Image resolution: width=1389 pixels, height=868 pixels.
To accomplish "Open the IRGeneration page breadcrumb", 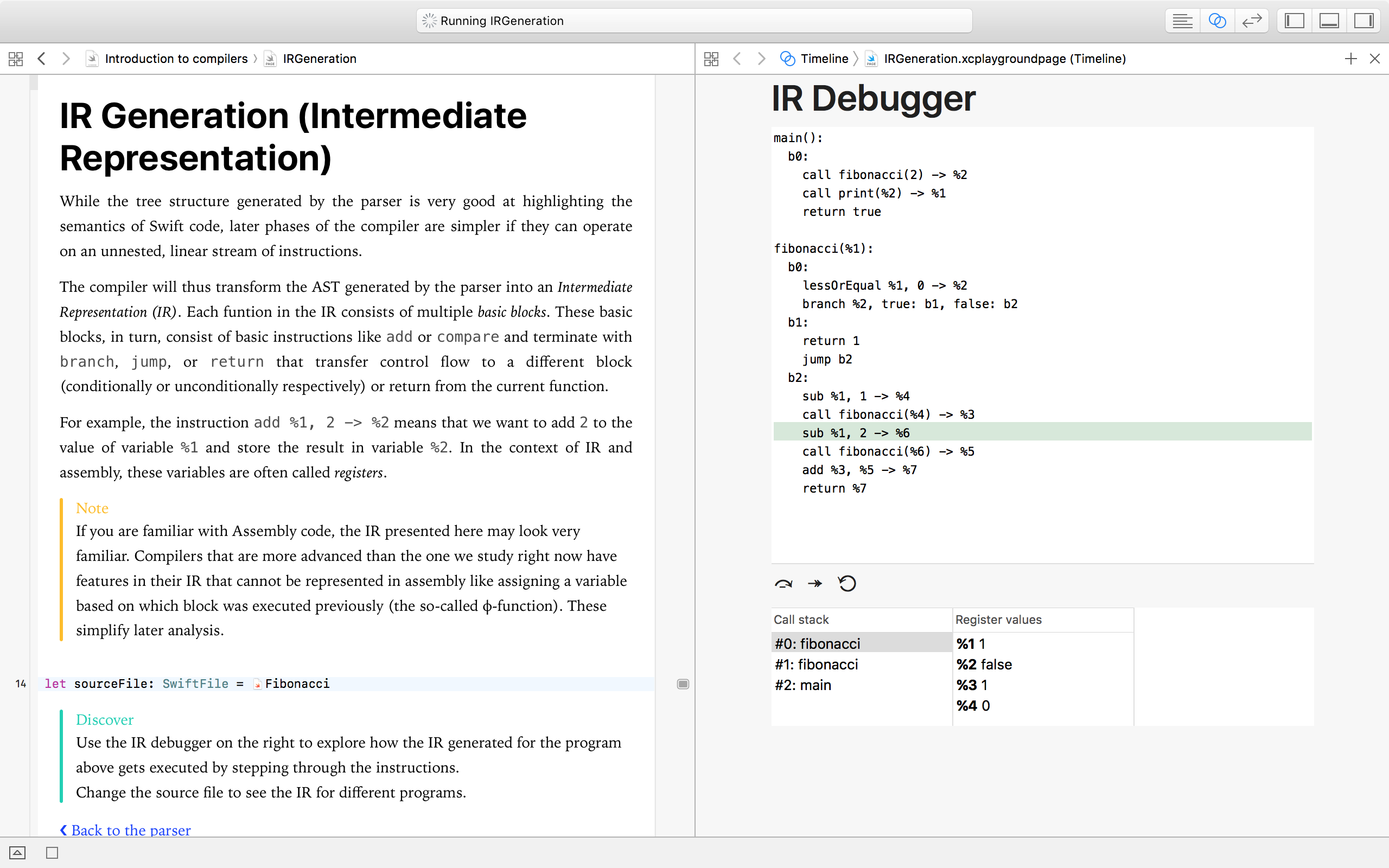I will tap(319, 59).
